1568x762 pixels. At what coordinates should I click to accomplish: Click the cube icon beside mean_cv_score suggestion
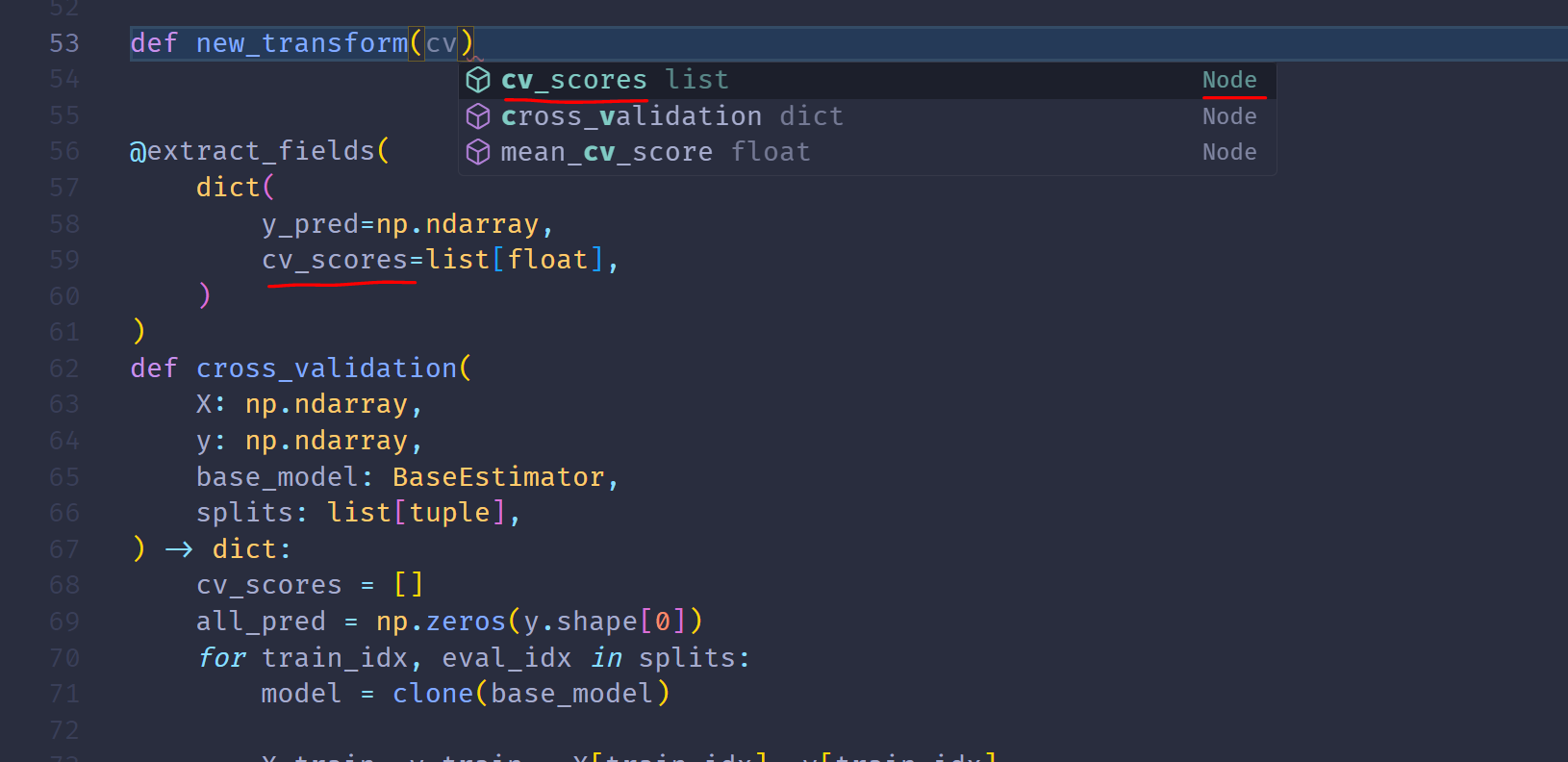[x=478, y=152]
